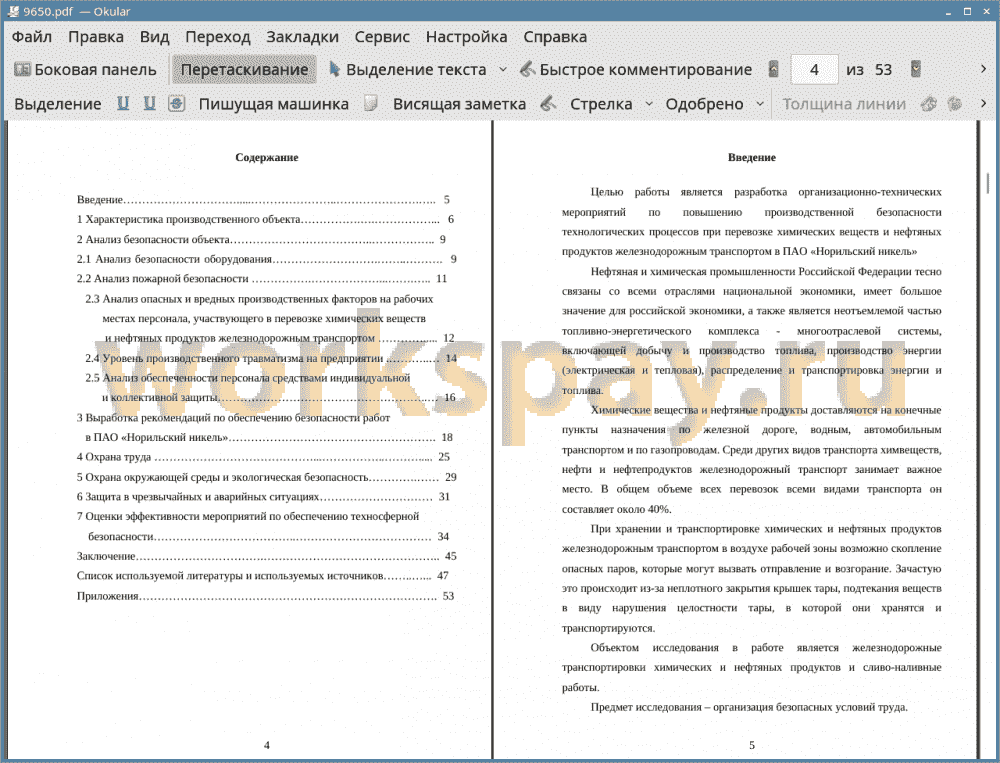
Task: Click the Быстрое комментирование button
Action: click(636, 70)
